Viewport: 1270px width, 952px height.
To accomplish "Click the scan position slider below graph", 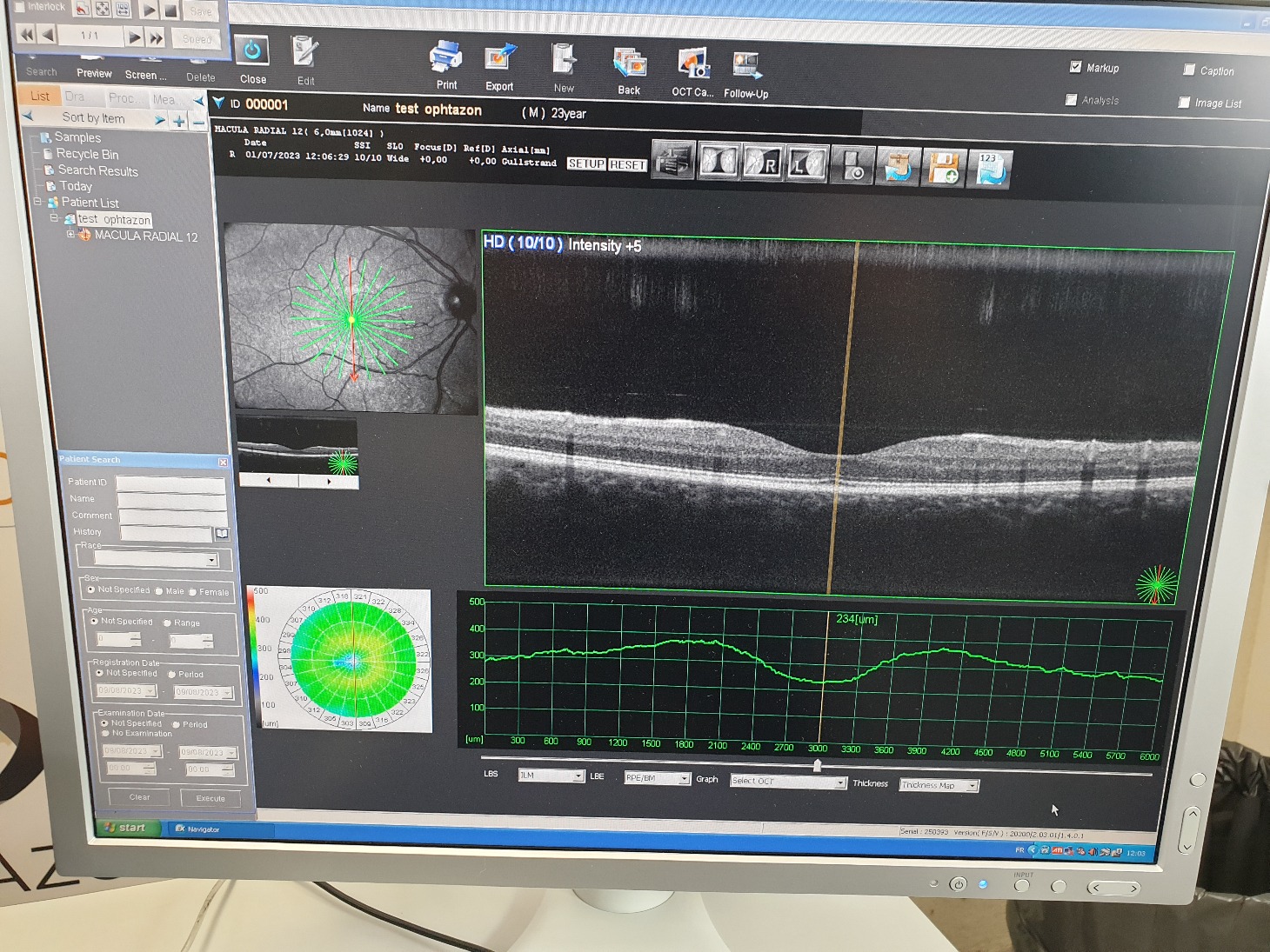I will (817, 766).
